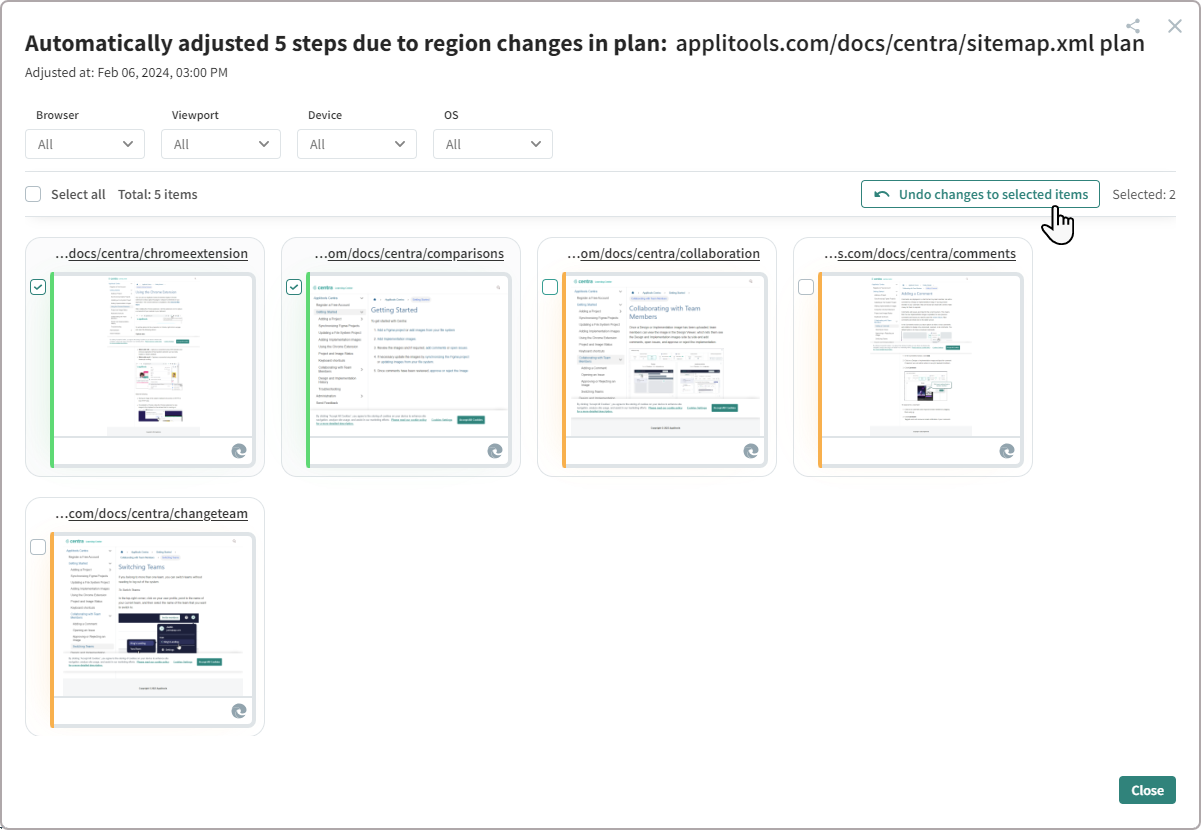Click Edge browser icon on comments card
This screenshot has height=830, width=1201.
[x=1007, y=451]
